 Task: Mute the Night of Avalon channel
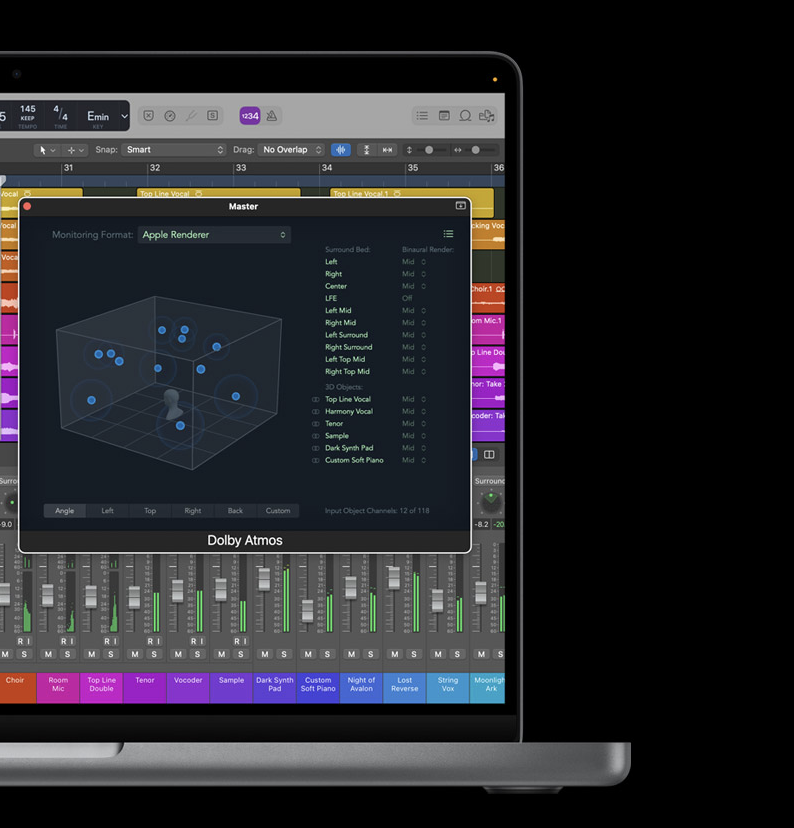[x=352, y=654]
